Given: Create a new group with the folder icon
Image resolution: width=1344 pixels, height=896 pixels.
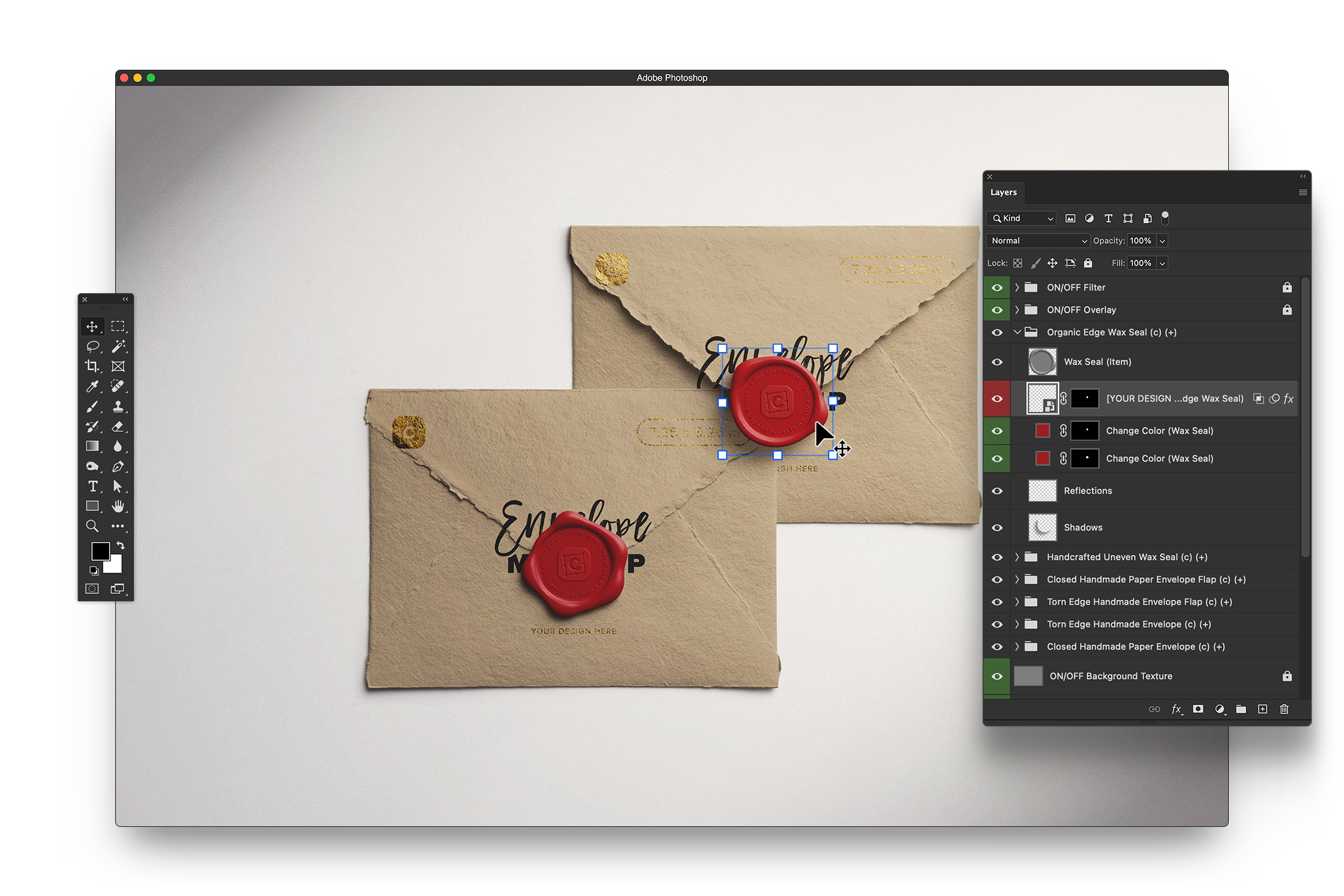Looking at the screenshot, I should pos(1241,709).
